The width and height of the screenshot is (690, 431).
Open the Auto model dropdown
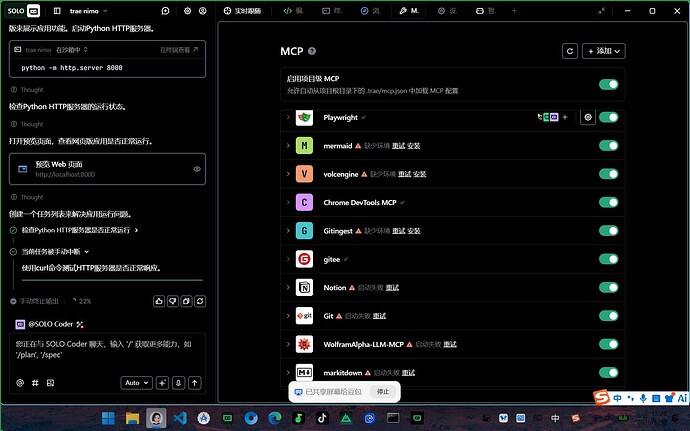pos(136,383)
